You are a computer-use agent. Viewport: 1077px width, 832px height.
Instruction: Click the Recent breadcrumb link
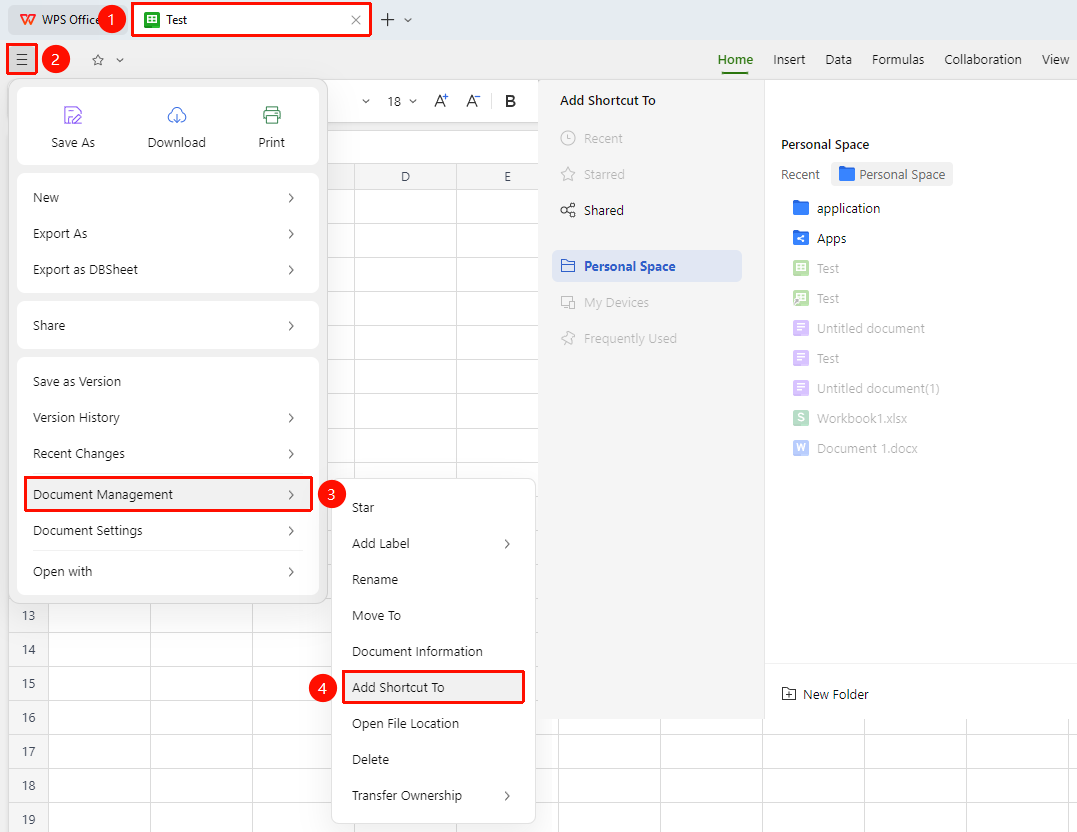coord(800,175)
